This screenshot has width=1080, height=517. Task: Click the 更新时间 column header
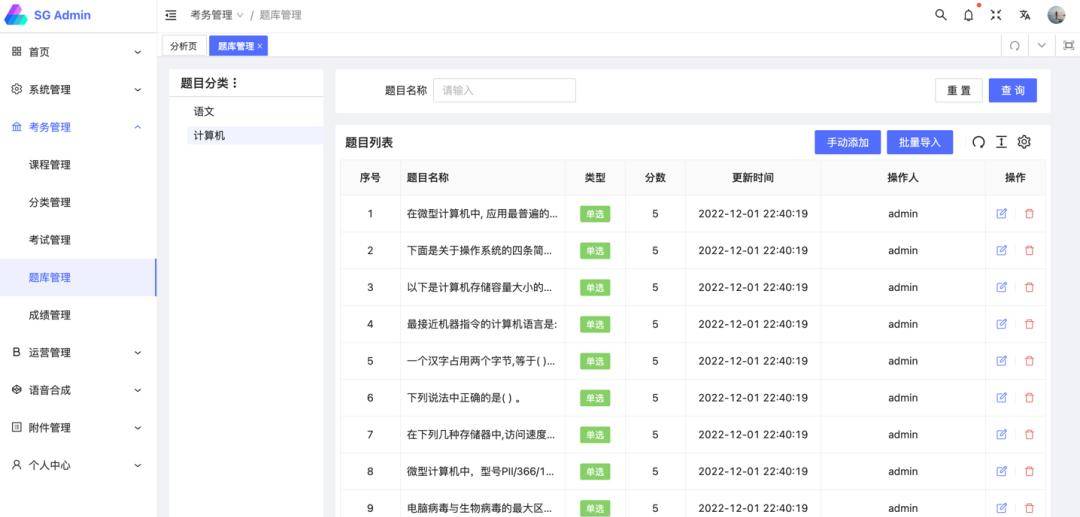[x=753, y=178]
